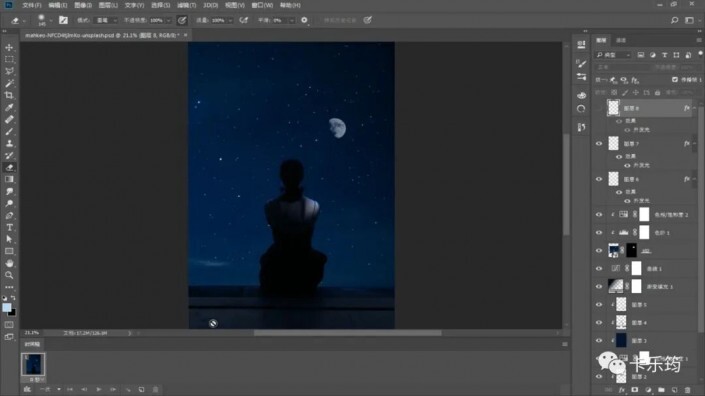Open the brush preset picker dropdown
This screenshot has width=705, height=396.
click(51, 21)
